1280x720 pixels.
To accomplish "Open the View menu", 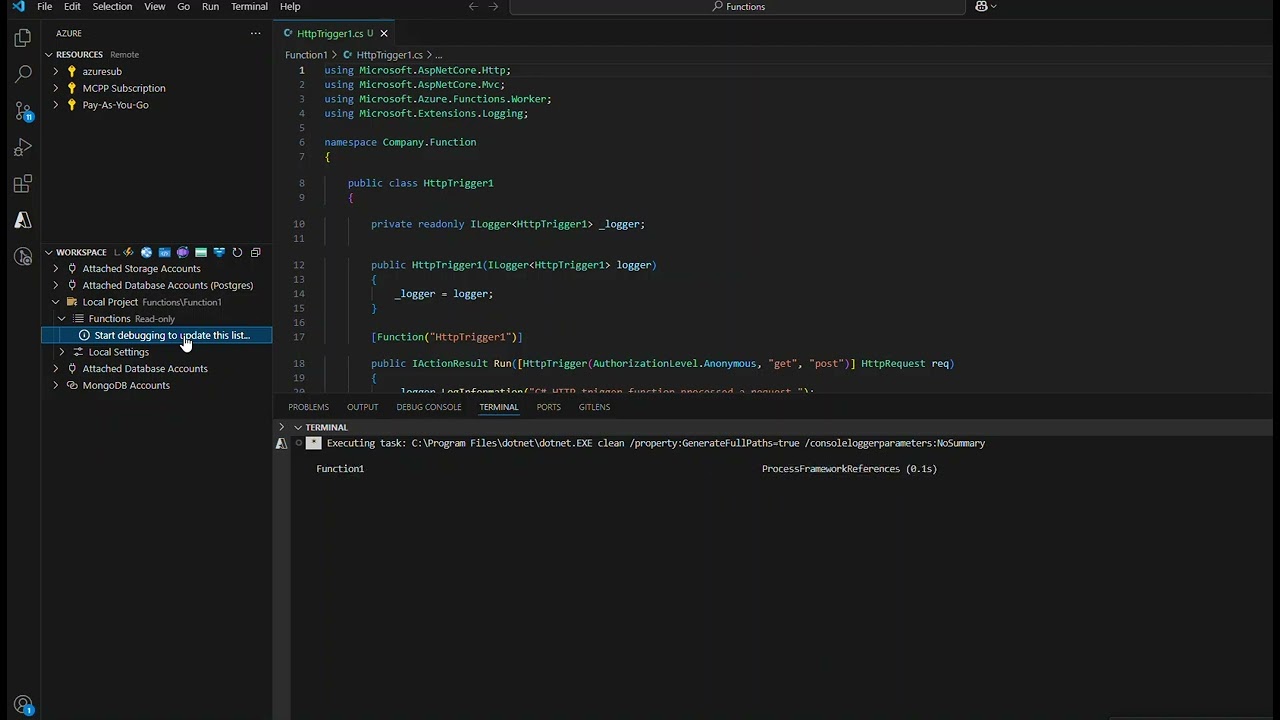I will point(154,6).
